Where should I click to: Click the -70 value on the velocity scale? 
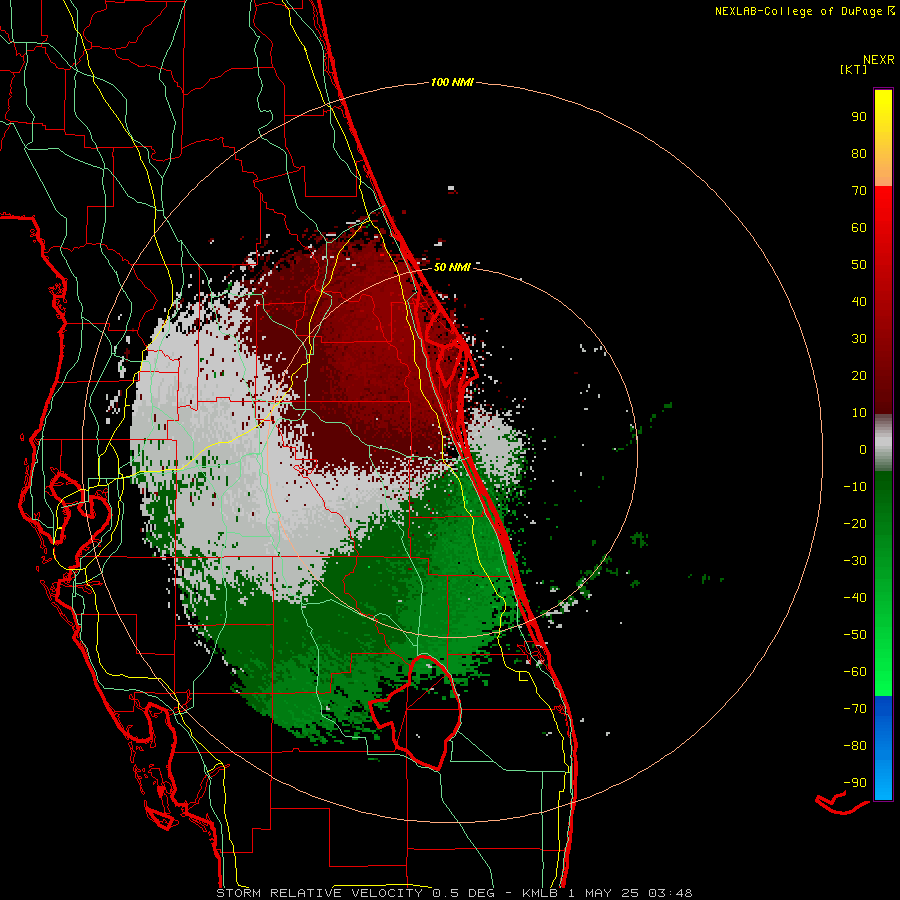855,709
